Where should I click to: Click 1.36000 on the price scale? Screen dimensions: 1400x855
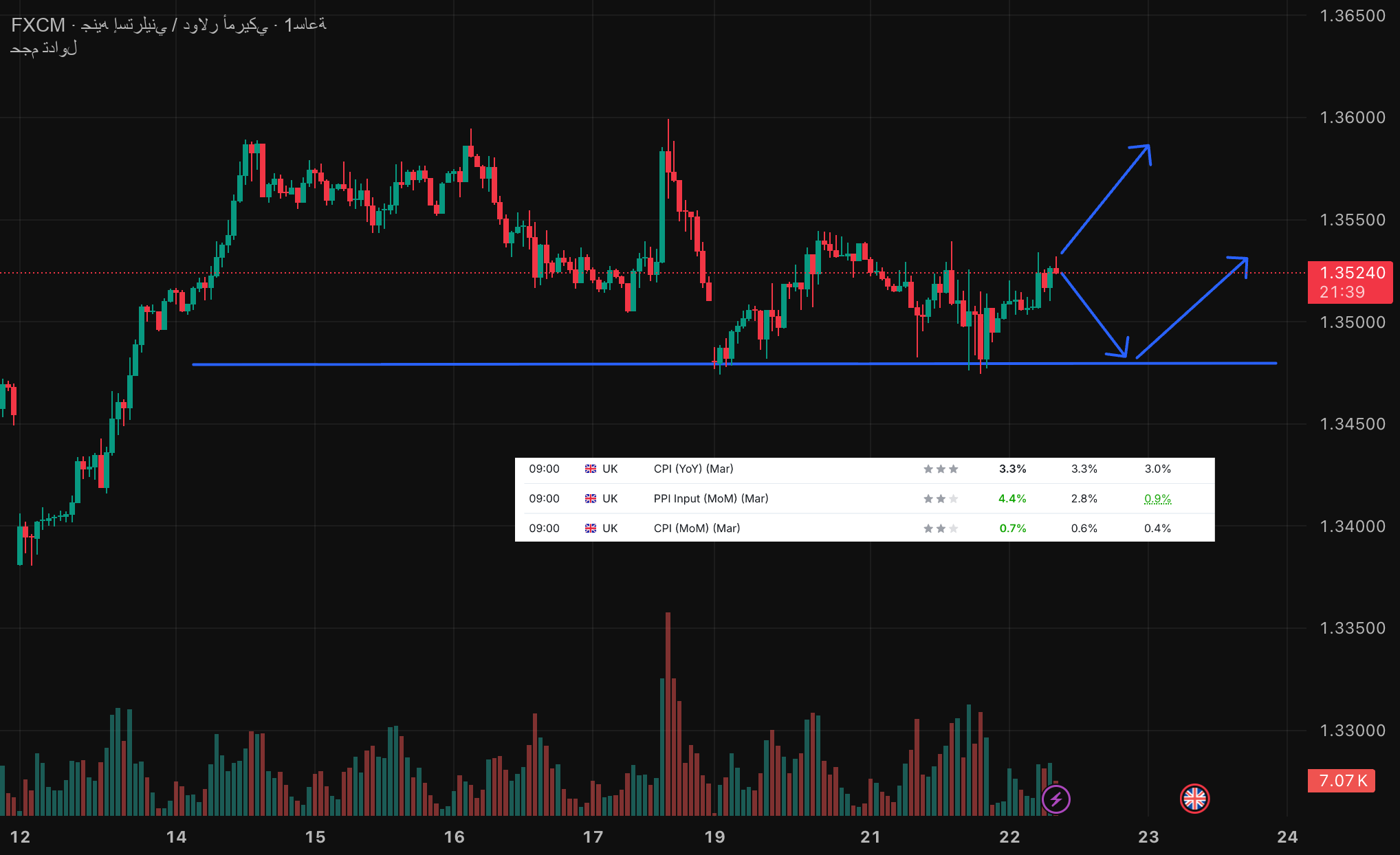[1352, 118]
